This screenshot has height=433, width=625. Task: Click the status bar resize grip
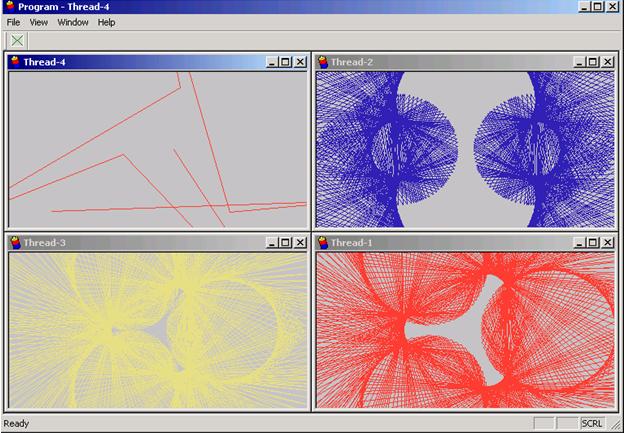pyautogui.click(x=616, y=424)
